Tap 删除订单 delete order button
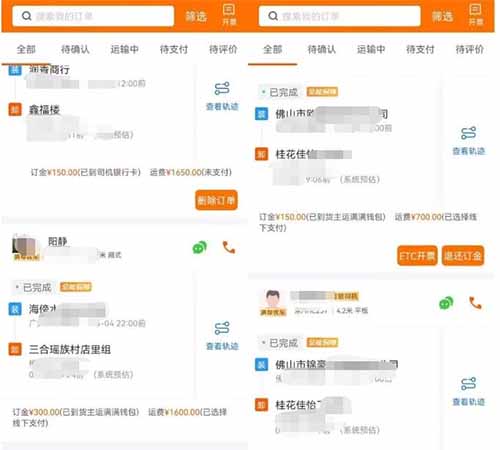This screenshot has width=500, height=450. tap(216, 200)
